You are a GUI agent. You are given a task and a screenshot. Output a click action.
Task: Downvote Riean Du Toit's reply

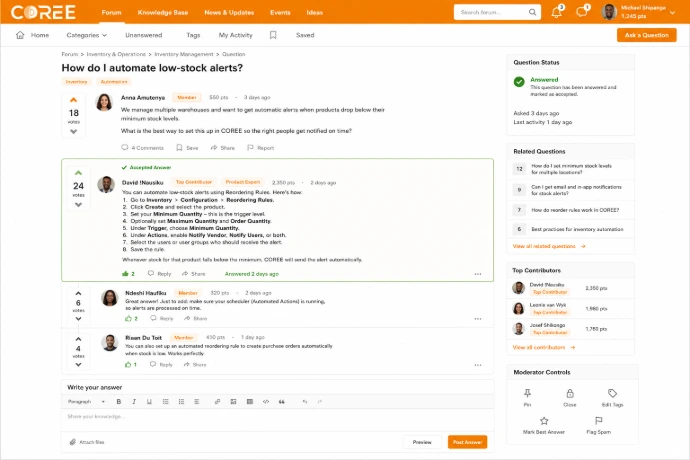tap(78, 364)
